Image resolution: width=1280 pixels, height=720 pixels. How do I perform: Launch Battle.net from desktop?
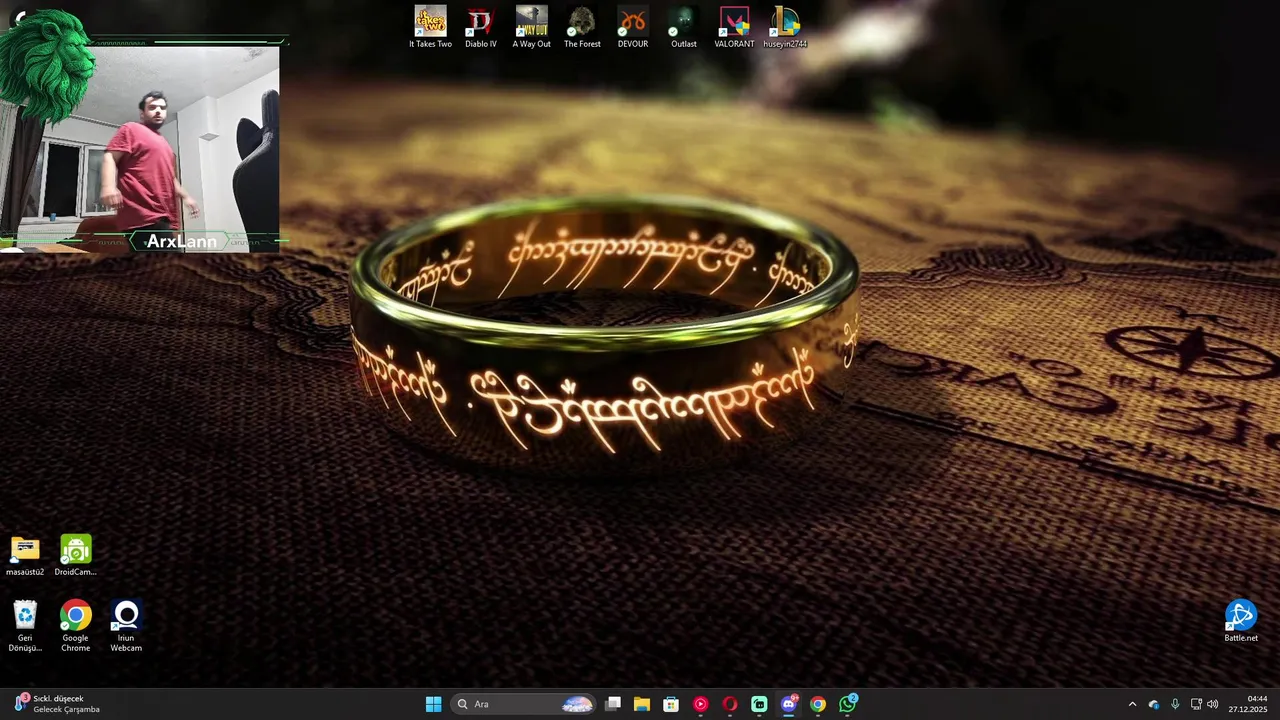click(x=1241, y=621)
